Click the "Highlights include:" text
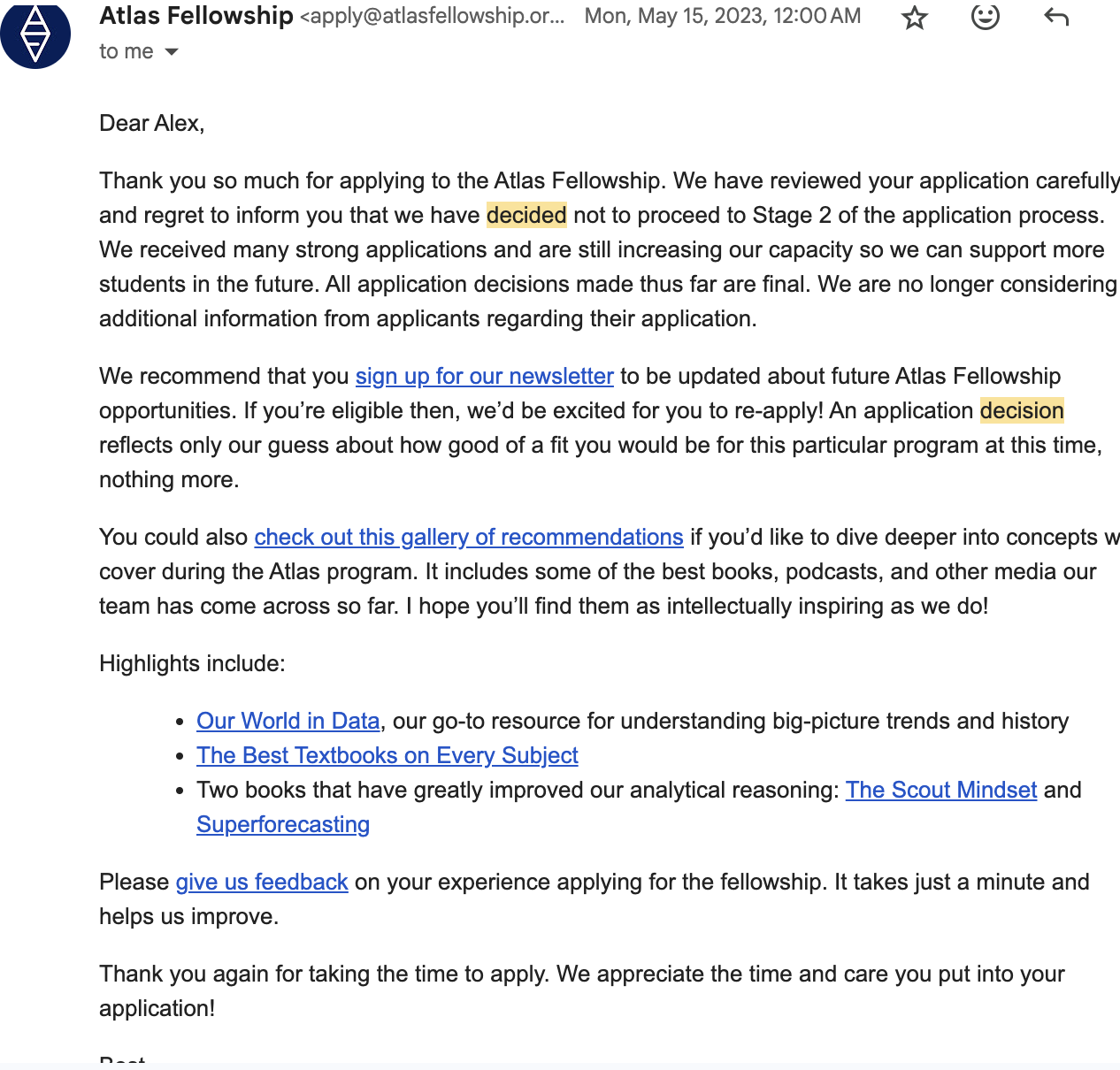The width and height of the screenshot is (1120, 1070). coord(192,663)
